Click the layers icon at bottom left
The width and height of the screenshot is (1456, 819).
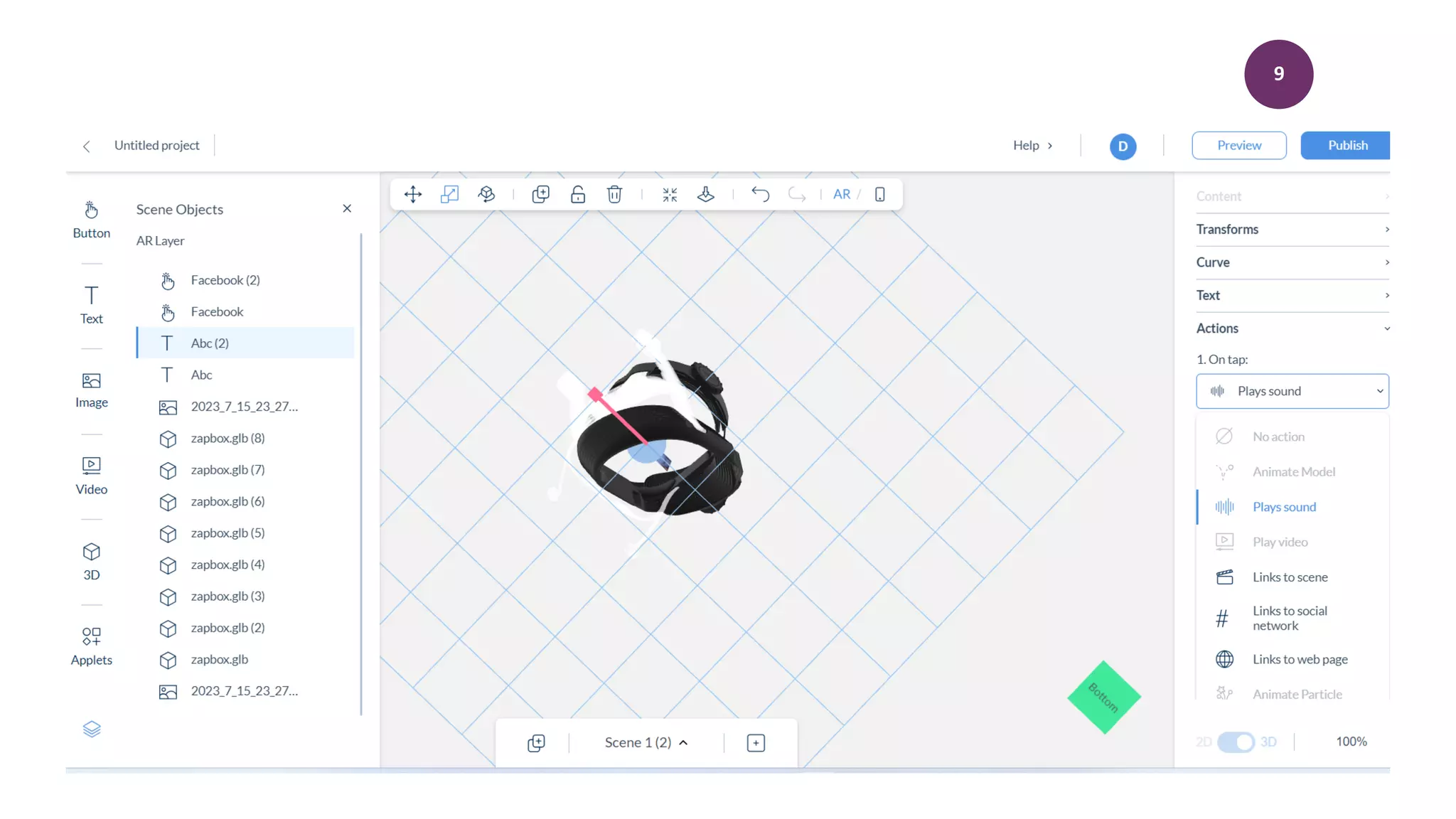pos(91,729)
